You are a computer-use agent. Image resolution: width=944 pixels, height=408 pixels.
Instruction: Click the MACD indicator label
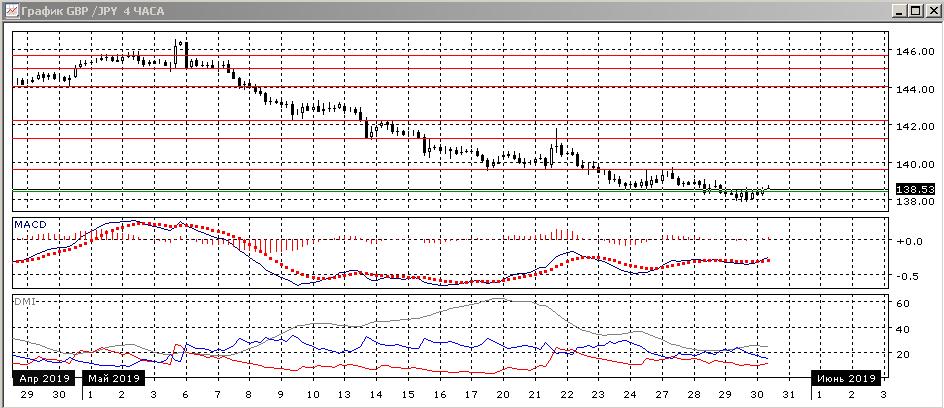(27, 225)
